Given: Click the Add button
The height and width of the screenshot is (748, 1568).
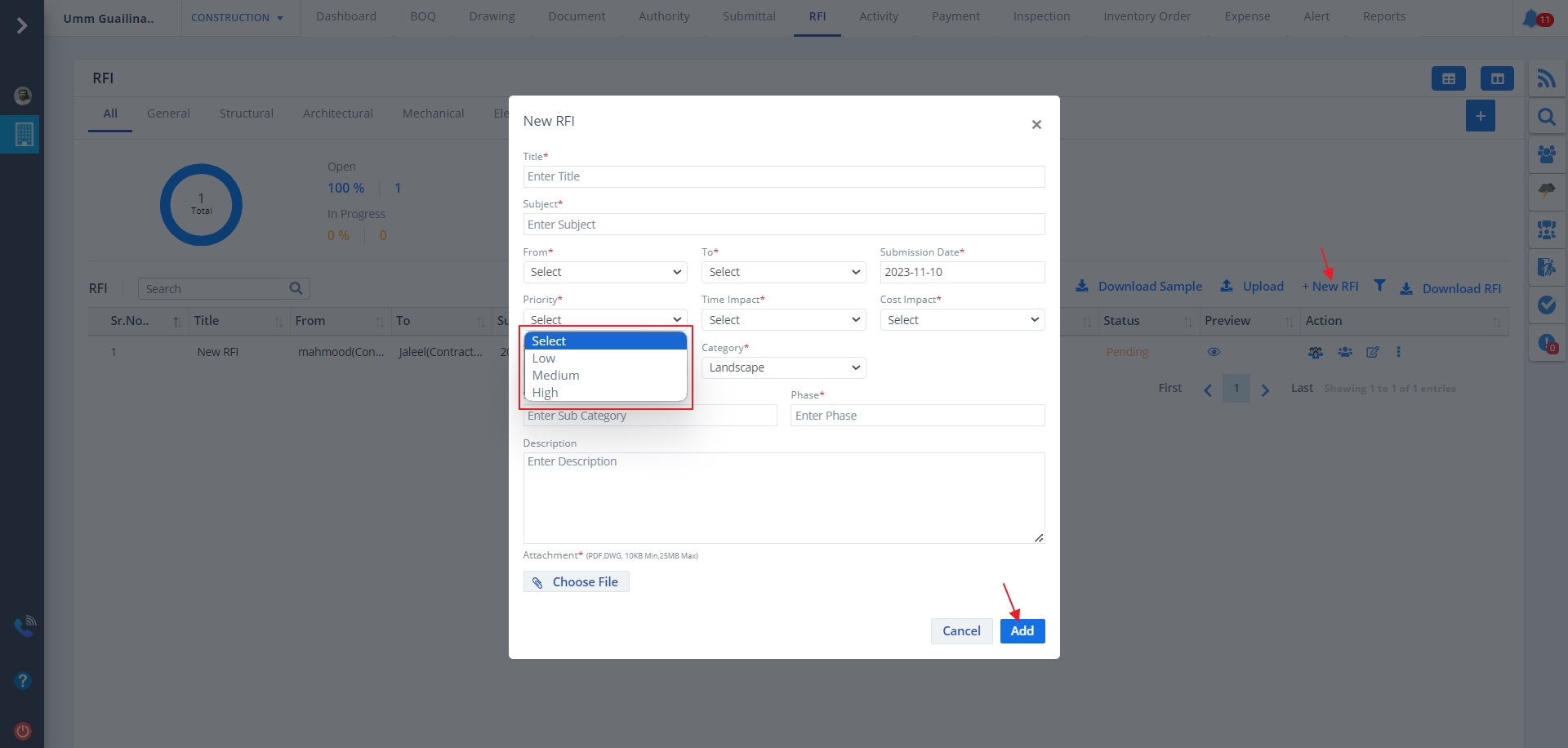Looking at the screenshot, I should pos(1022,630).
